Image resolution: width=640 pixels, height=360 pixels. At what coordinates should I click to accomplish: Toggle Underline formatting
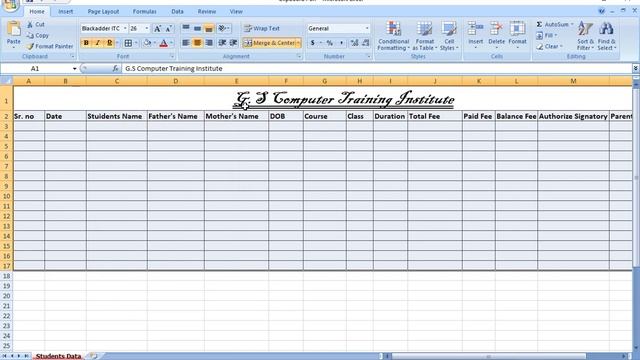pyautogui.click(x=109, y=43)
